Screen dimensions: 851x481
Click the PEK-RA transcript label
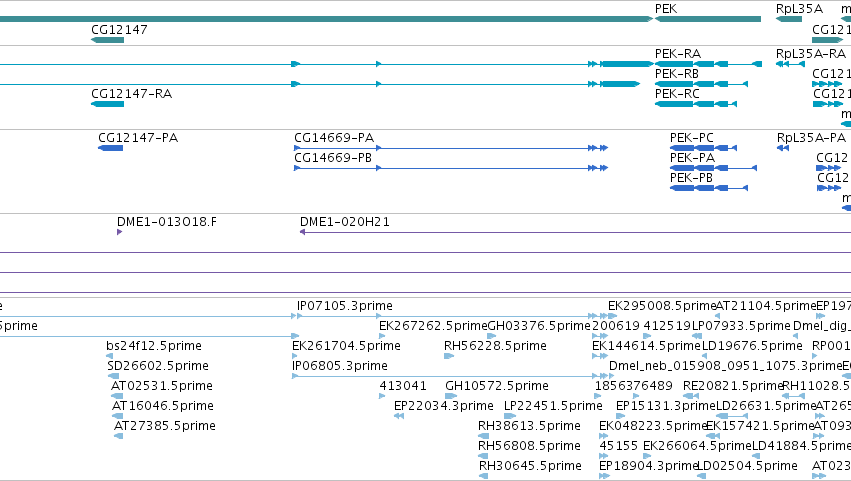click(x=678, y=53)
